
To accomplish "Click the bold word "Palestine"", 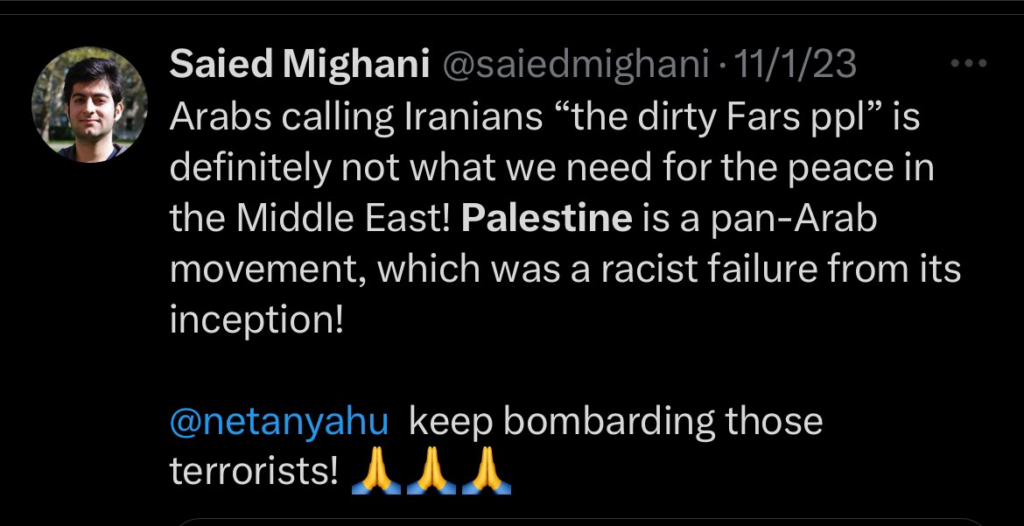I will click(x=547, y=220).
